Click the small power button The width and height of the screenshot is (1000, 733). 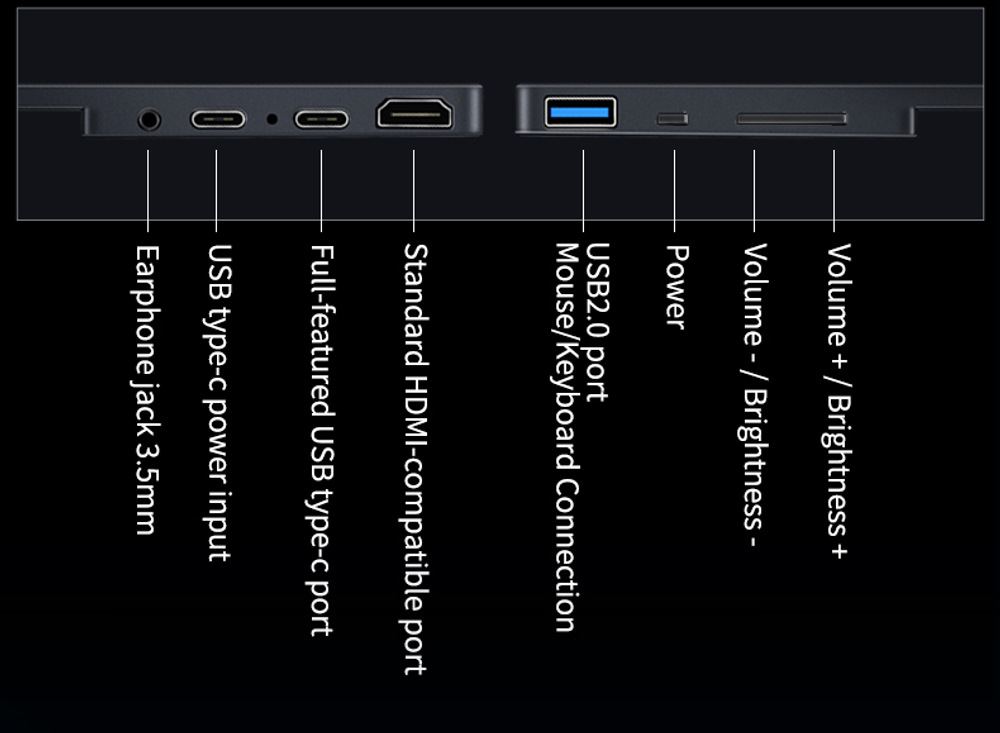pos(673,119)
